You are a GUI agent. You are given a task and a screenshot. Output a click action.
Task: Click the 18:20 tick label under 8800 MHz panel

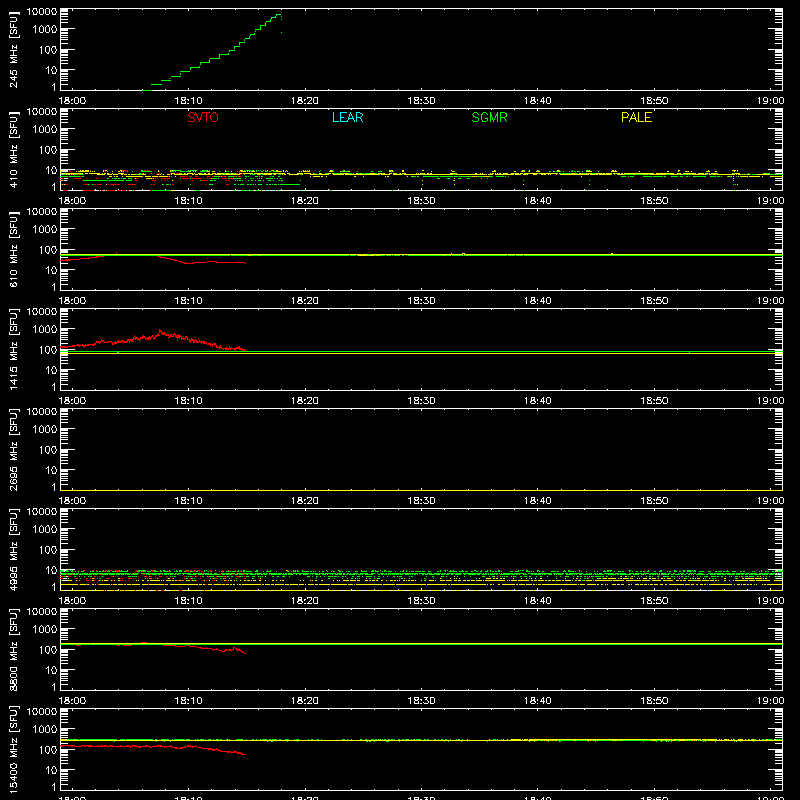coord(305,701)
